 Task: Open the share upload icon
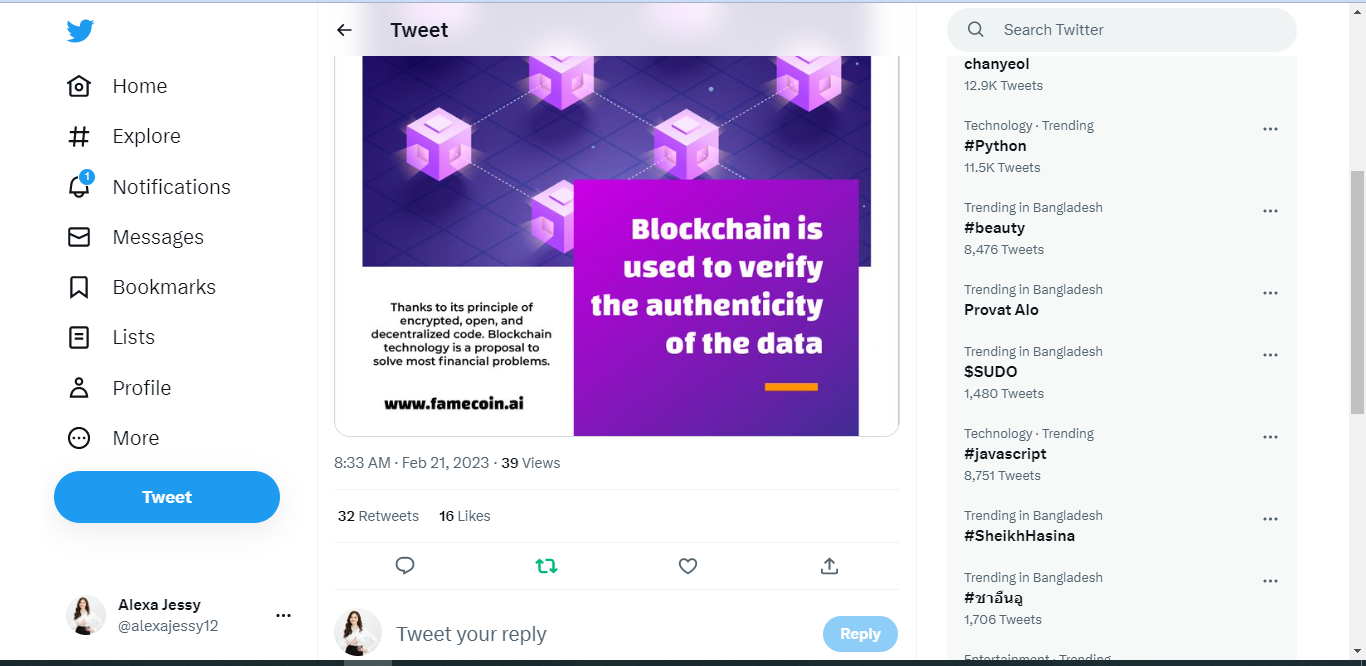tap(829, 566)
